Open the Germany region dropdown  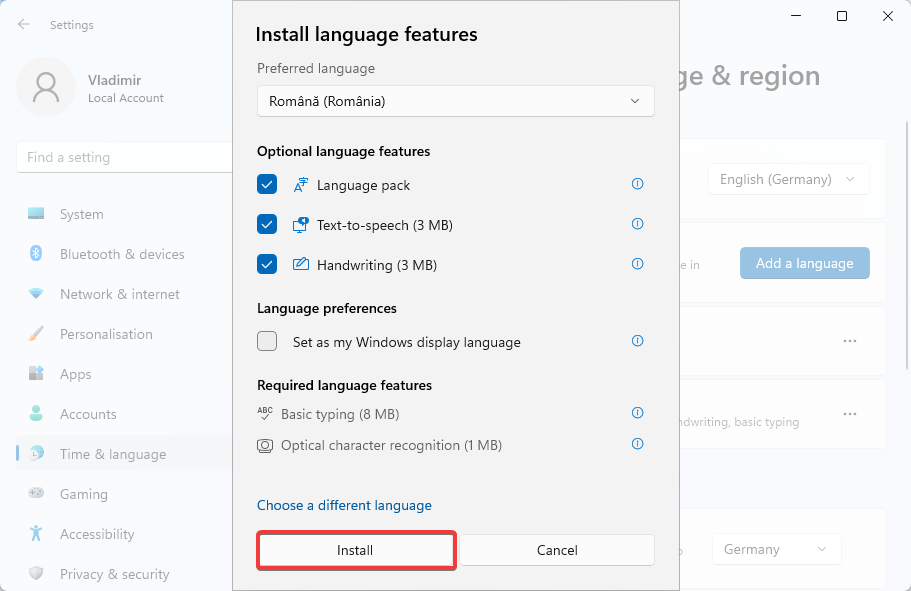pyautogui.click(x=776, y=549)
